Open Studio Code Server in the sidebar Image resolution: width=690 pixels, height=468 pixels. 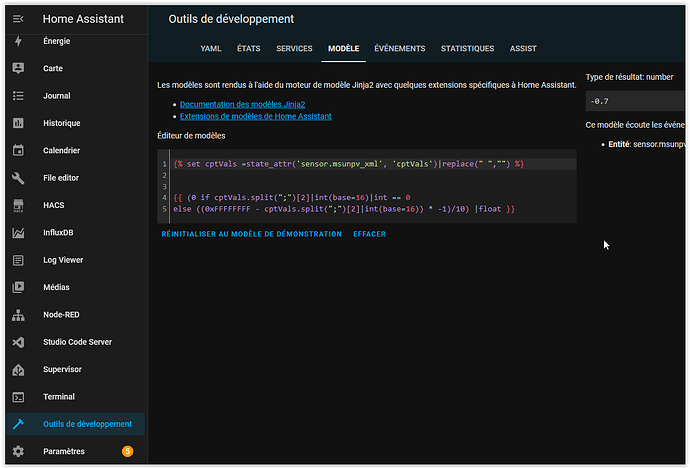pos(77,342)
